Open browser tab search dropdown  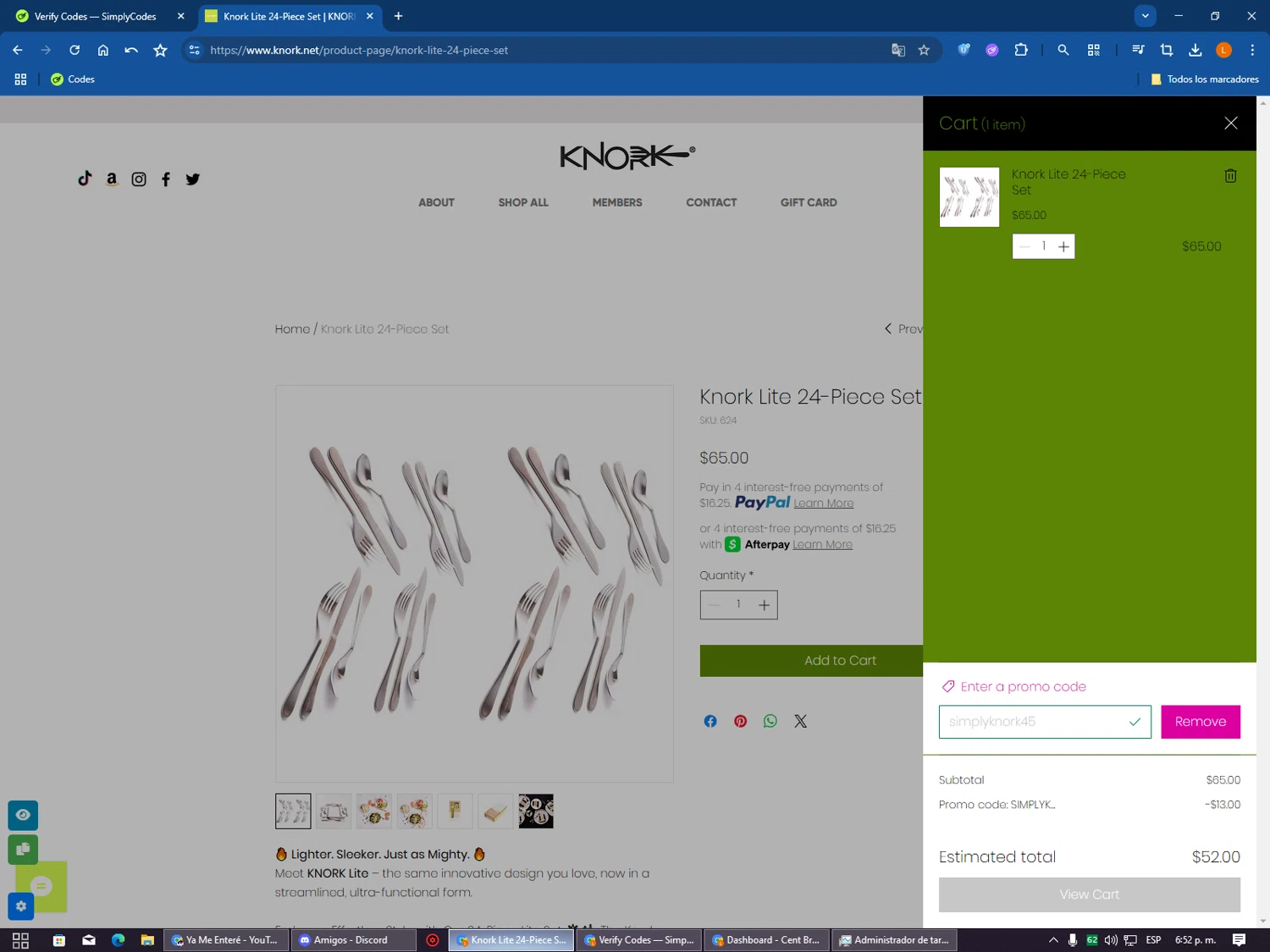tap(1145, 16)
